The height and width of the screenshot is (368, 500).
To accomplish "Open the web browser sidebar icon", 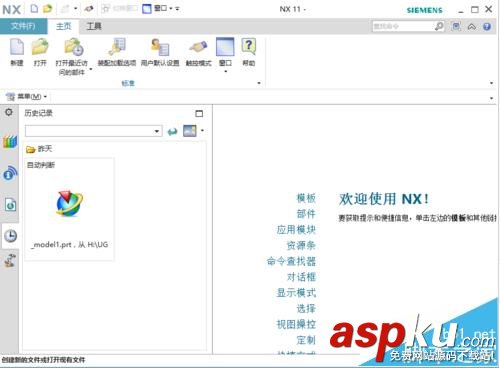I will [10, 204].
